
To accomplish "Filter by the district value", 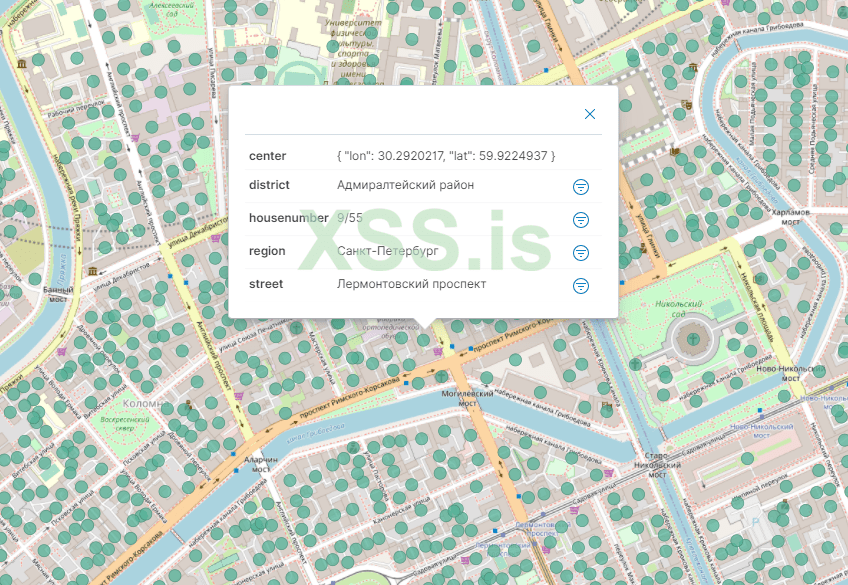I will click(580, 187).
